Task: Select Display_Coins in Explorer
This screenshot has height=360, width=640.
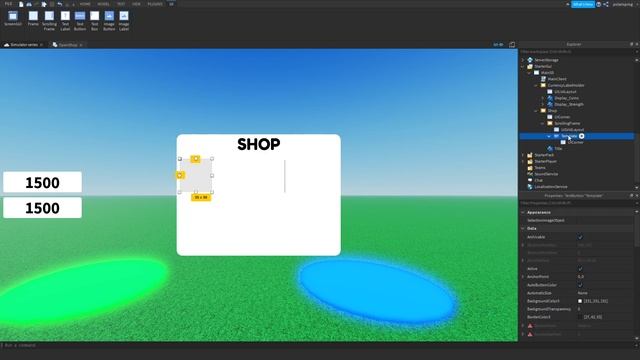Action: (566, 98)
